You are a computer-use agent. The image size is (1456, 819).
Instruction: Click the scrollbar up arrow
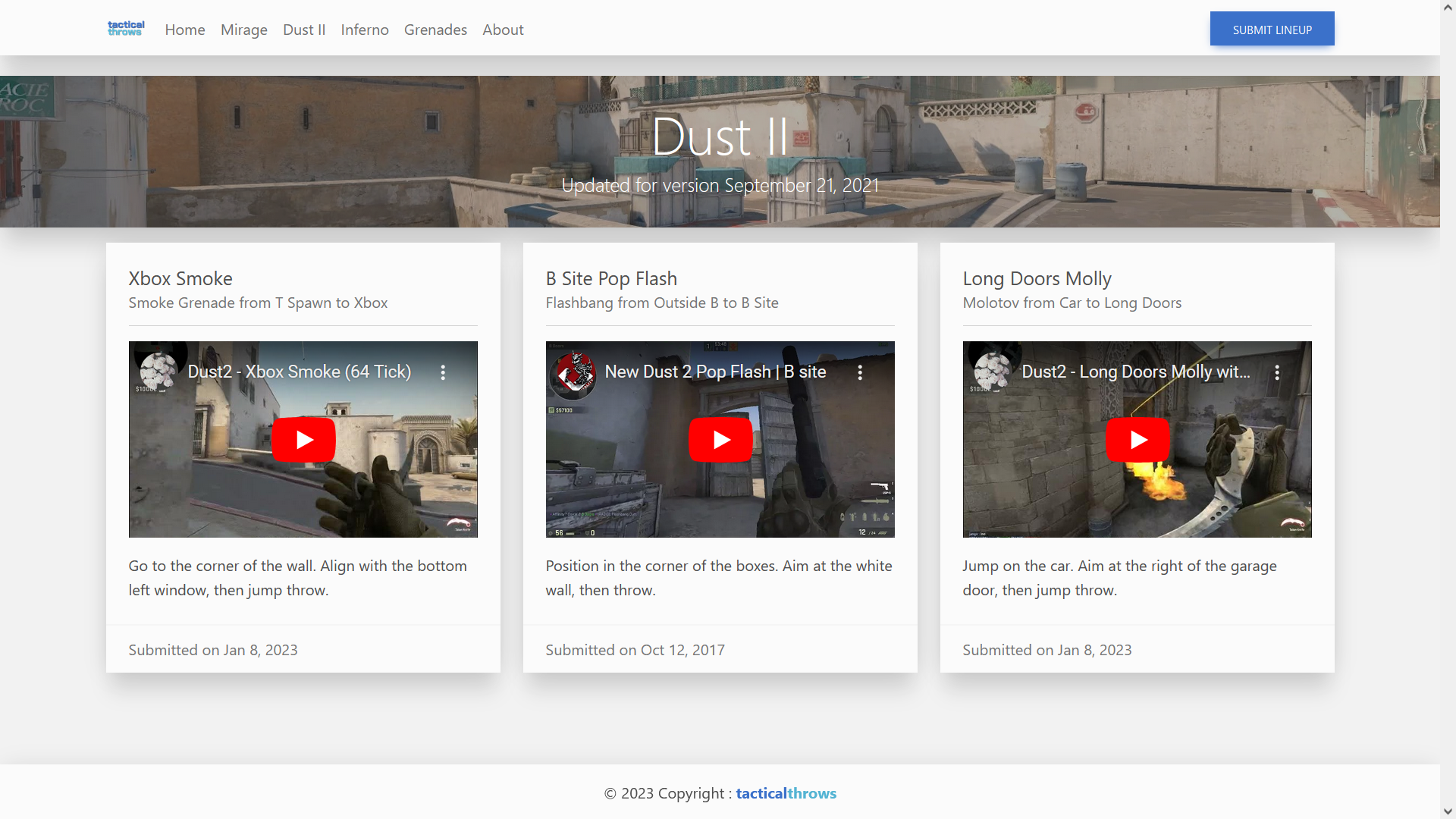[x=1448, y=6]
